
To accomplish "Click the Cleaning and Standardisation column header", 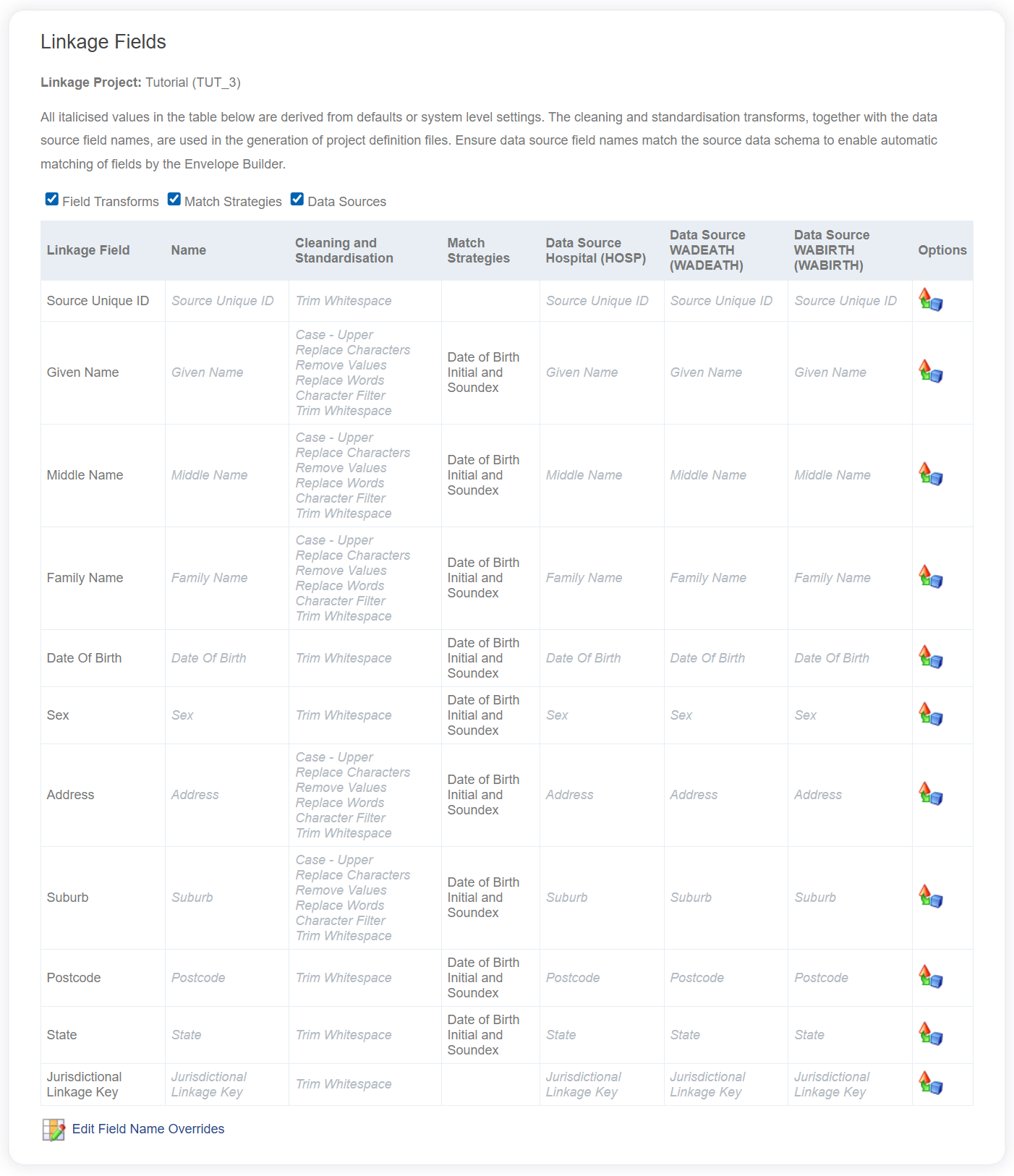I will tap(344, 250).
